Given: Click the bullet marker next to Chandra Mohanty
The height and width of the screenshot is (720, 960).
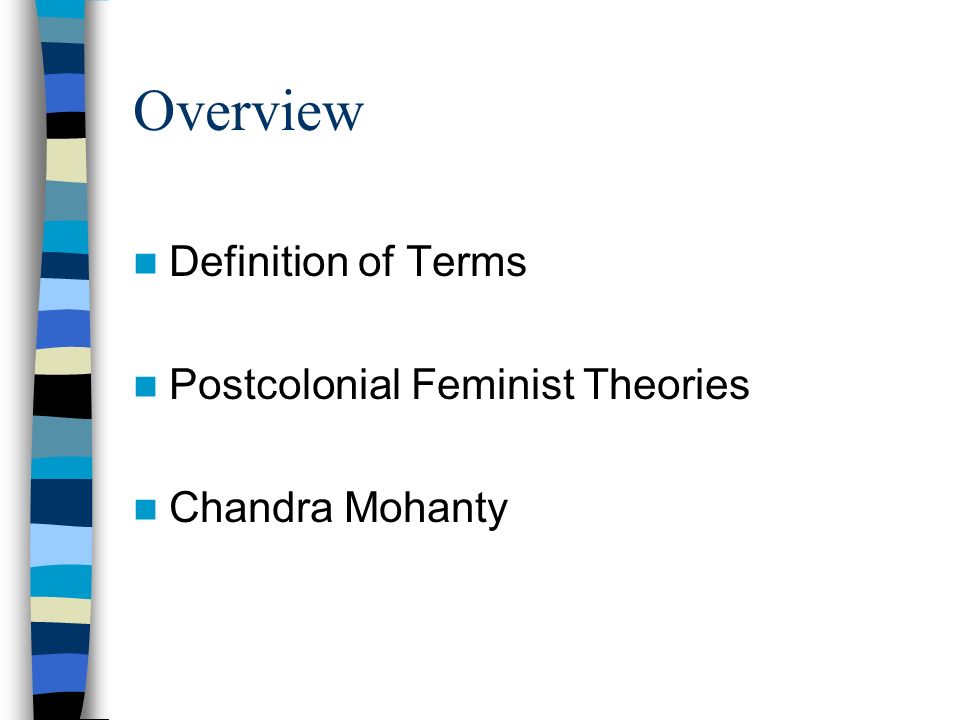Looking at the screenshot, I should click(145, 509).
